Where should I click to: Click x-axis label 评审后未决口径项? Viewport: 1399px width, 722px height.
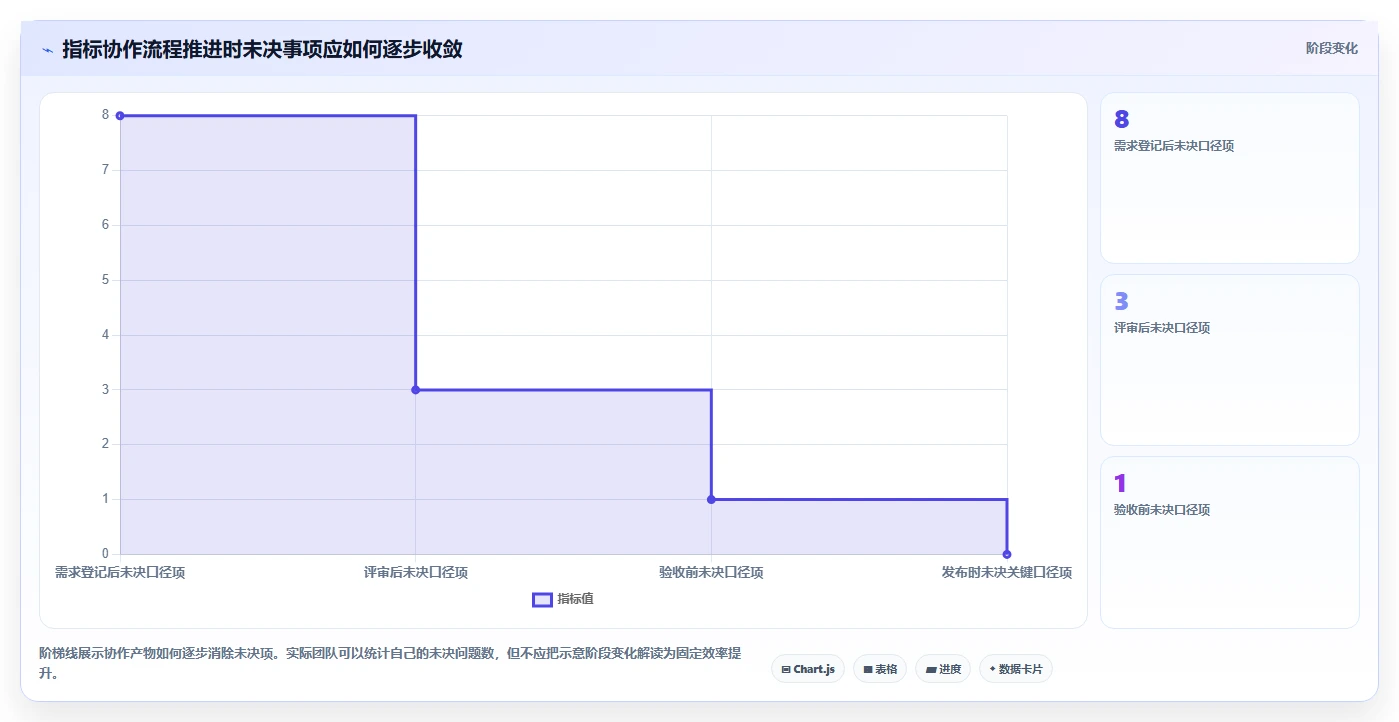point(416,573)
